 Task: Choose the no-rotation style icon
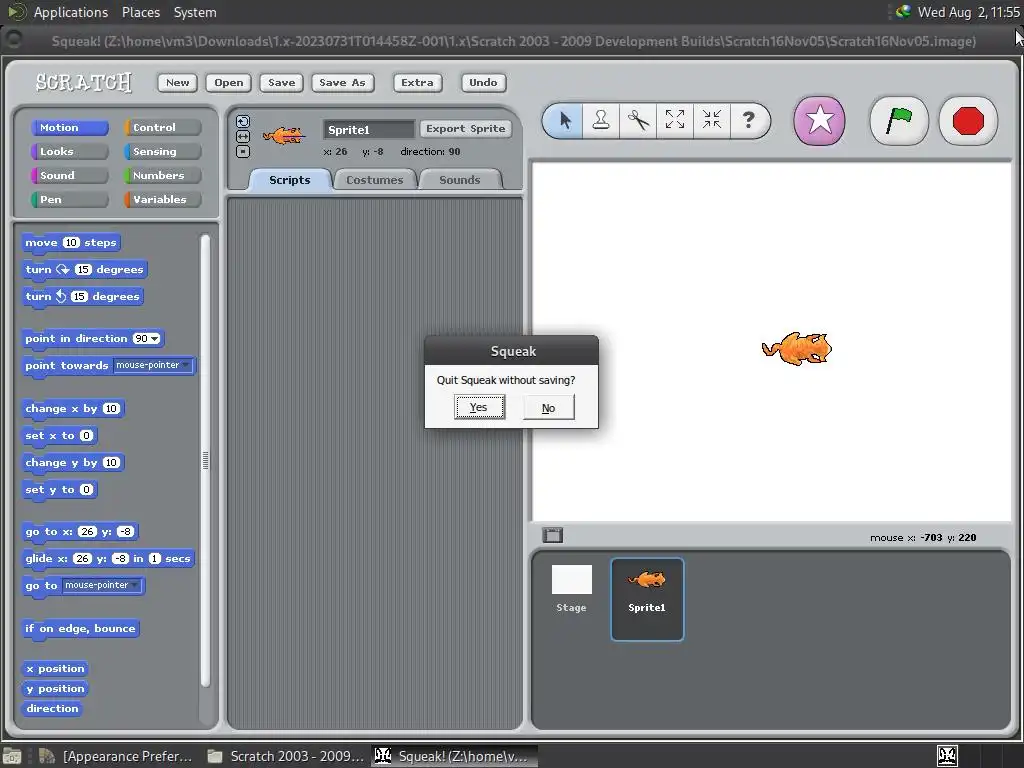242,152
